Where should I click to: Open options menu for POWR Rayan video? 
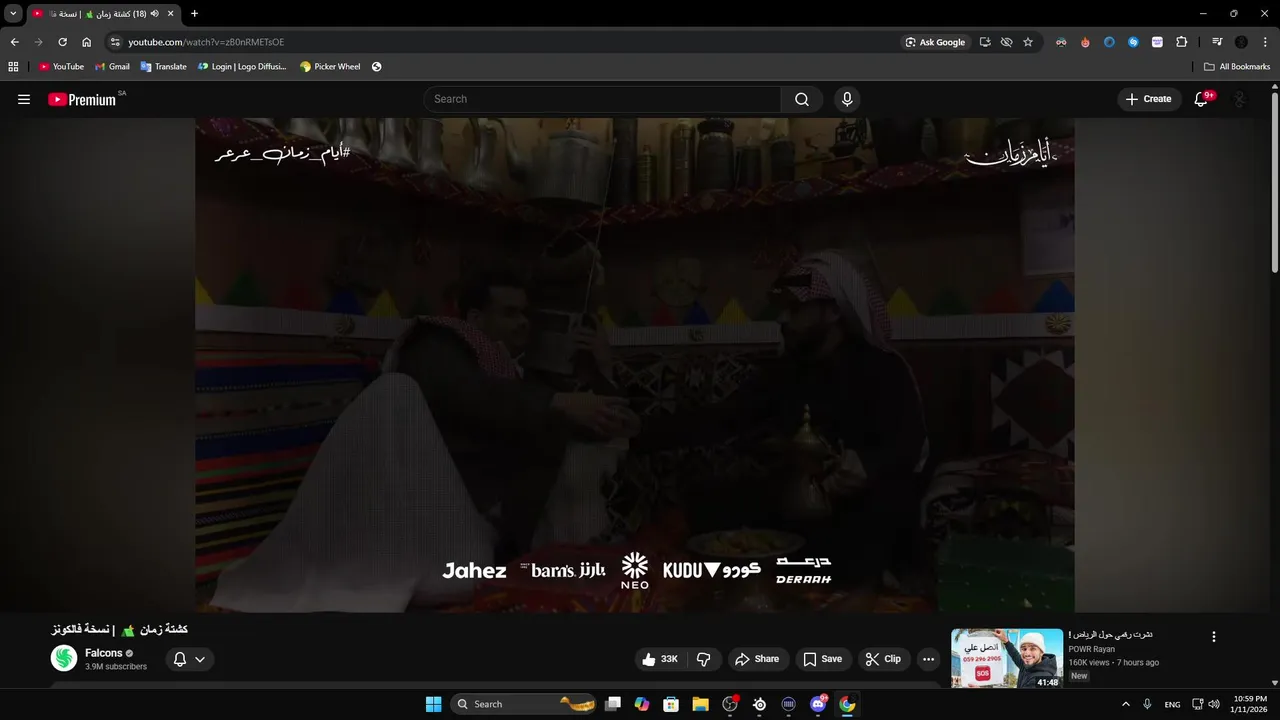pyautogui.click(x=1214, y=637)
